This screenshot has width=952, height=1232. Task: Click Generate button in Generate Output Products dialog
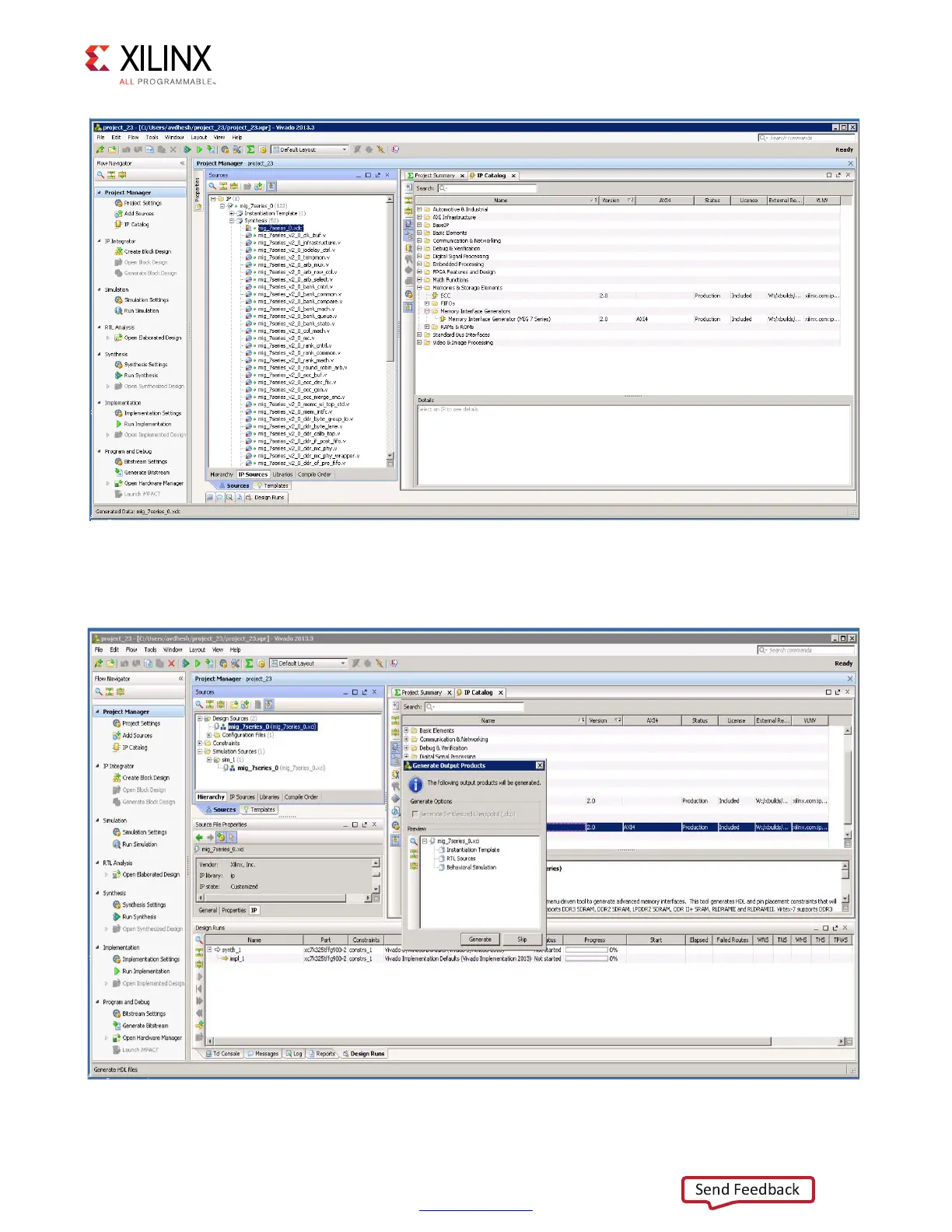click(480, 940)
